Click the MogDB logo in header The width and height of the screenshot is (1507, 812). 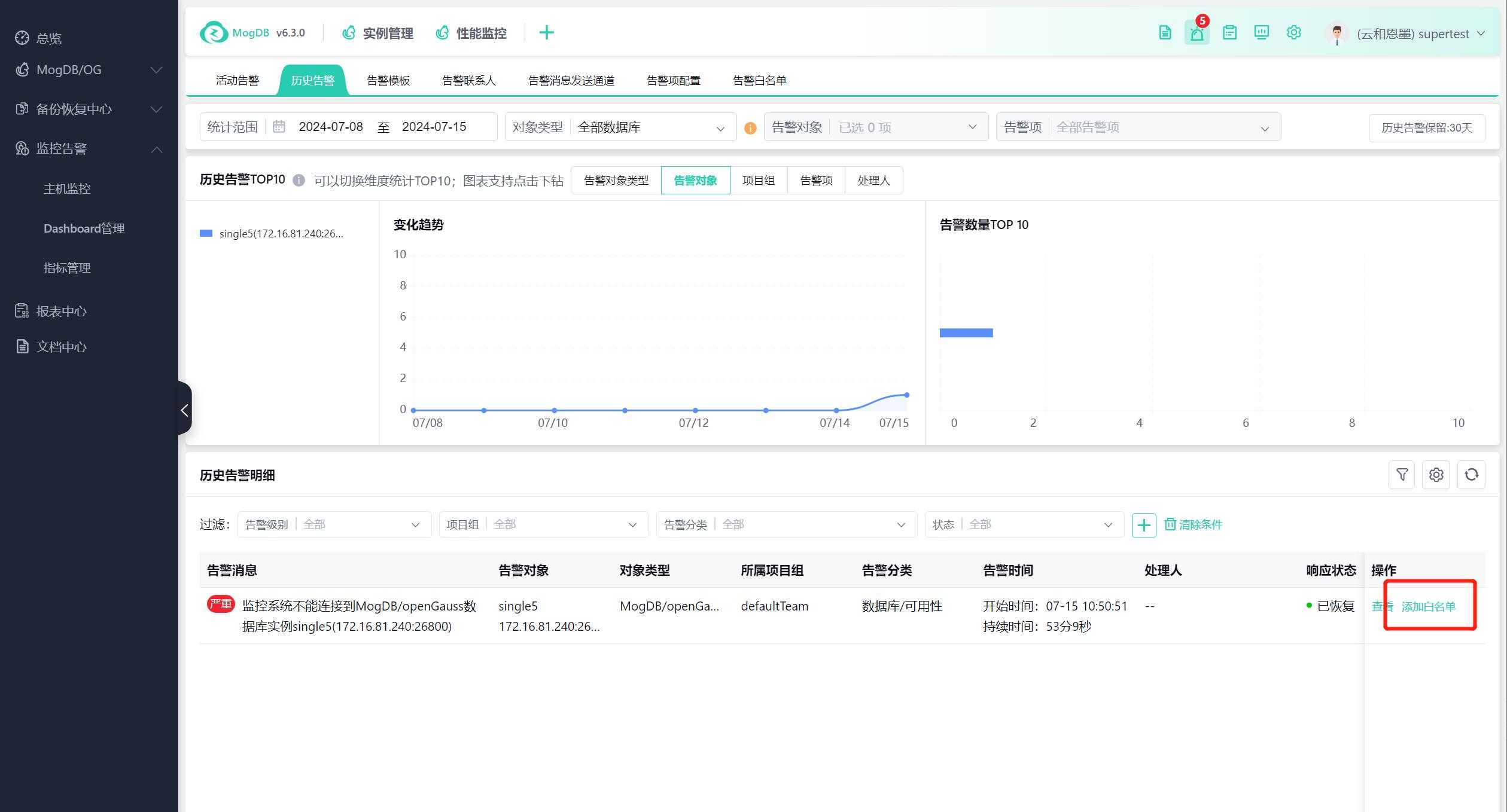click(x=213, y=33)
